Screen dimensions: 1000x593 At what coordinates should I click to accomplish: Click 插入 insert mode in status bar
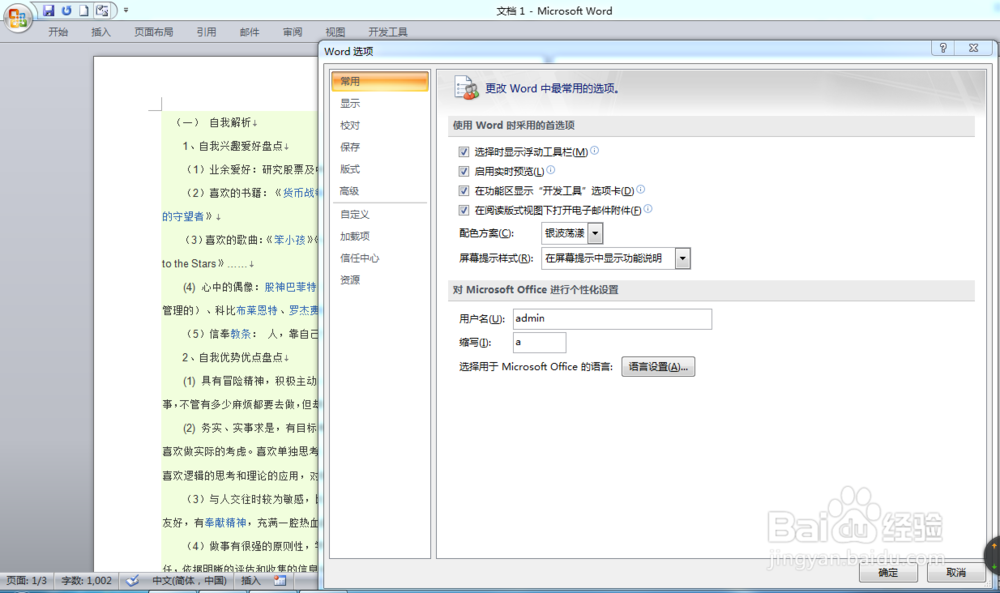tap(251, 580)
